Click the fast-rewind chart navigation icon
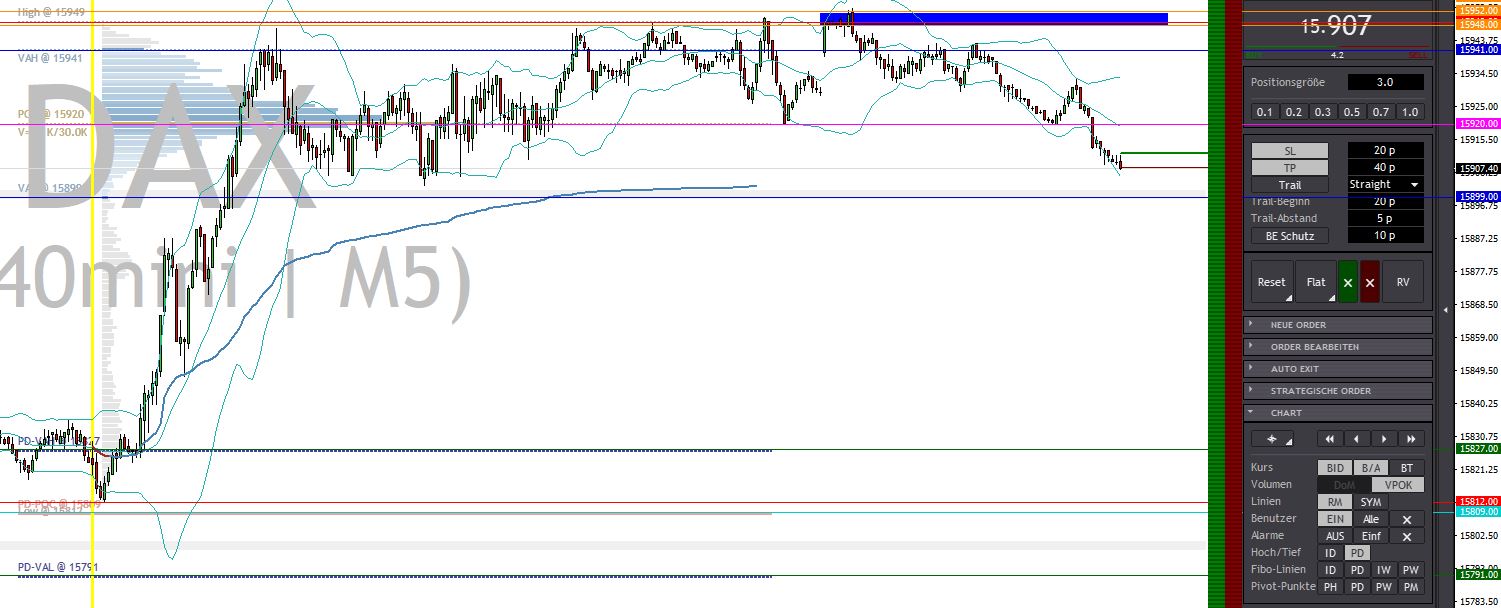Image resolution: width=1501 pixels, height=608 pixels. coord(1330,439)
